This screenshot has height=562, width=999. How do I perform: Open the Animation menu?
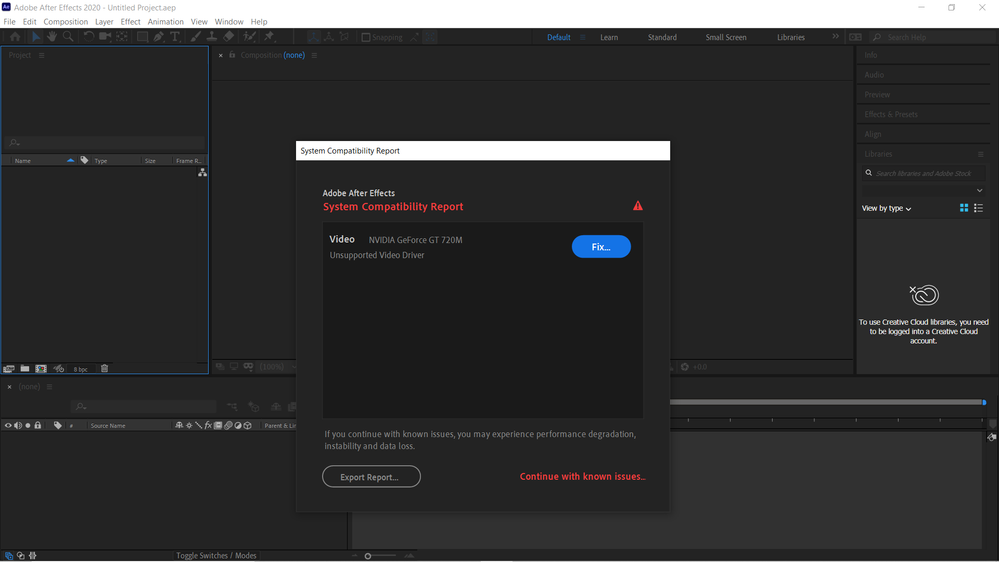(x=166, y=22)
